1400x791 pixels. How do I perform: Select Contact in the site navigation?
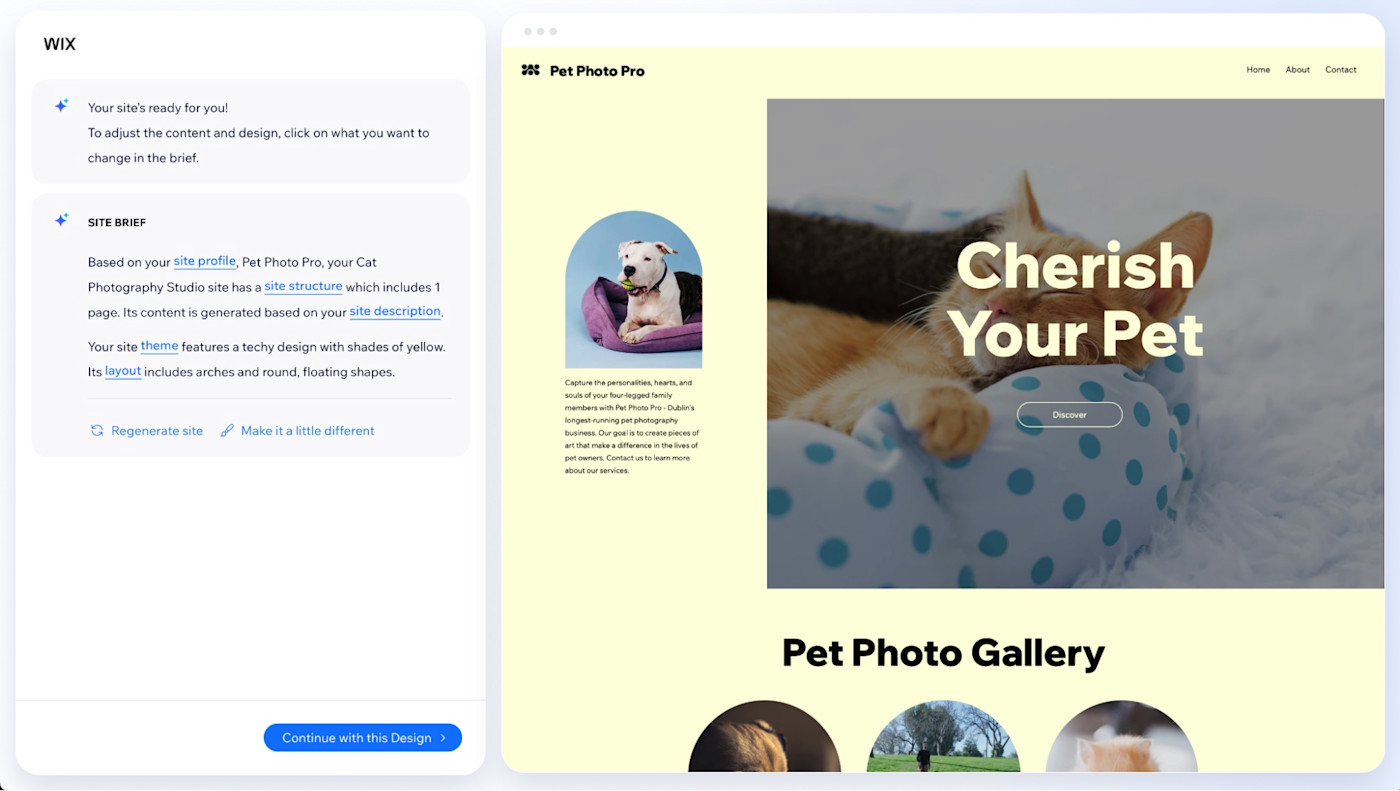tap(1341, 70)
